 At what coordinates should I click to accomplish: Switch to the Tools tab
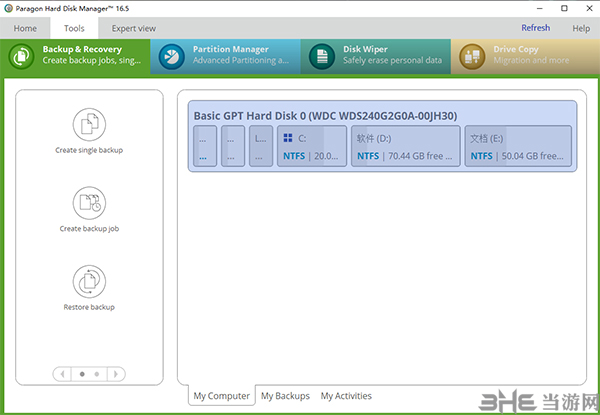coord(74,28)
